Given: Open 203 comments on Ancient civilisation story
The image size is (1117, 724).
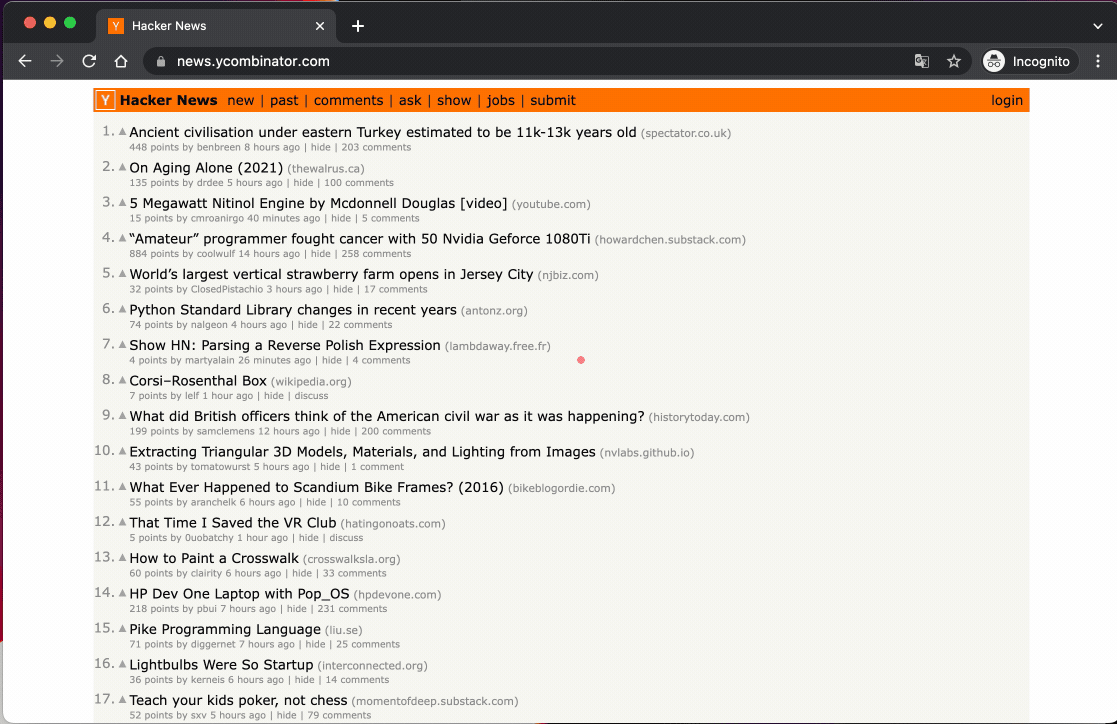Looking at the screenshot, I should pos(376,148).
